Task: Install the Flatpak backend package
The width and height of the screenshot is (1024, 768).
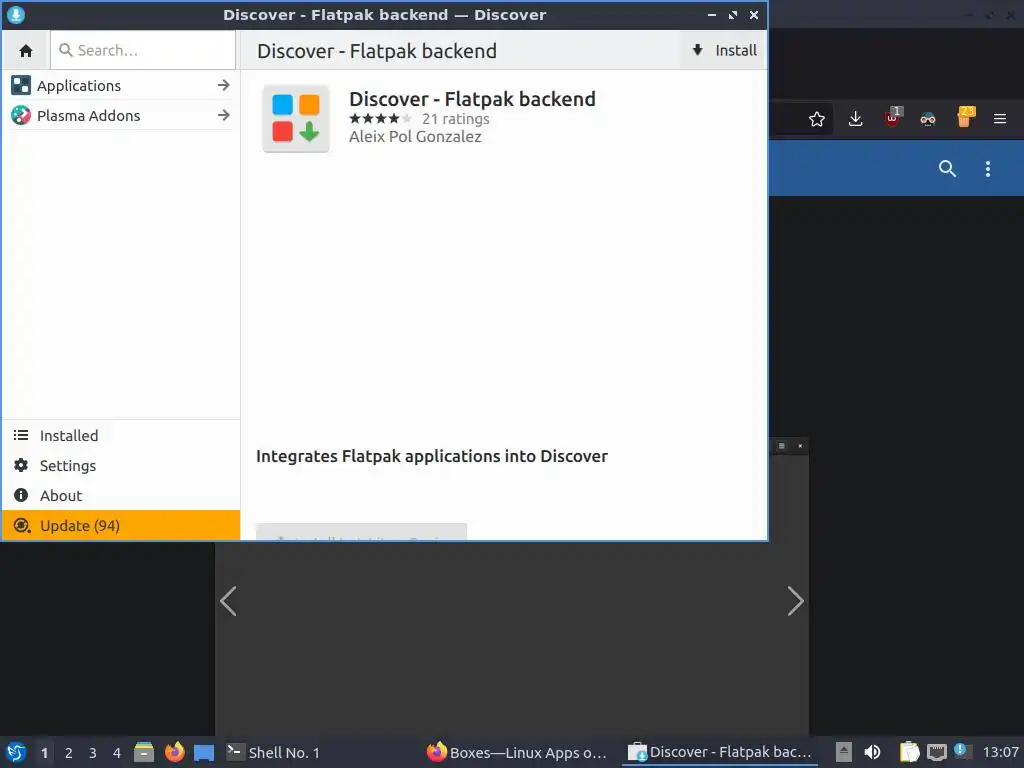Action: (x=724, y=50)
